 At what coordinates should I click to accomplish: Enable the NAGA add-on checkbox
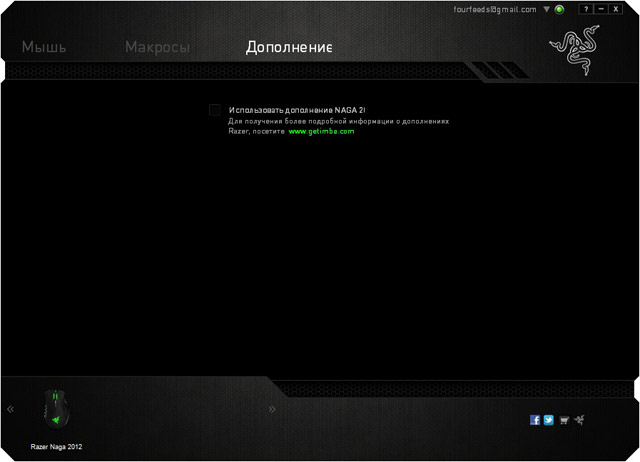point(215,110)
